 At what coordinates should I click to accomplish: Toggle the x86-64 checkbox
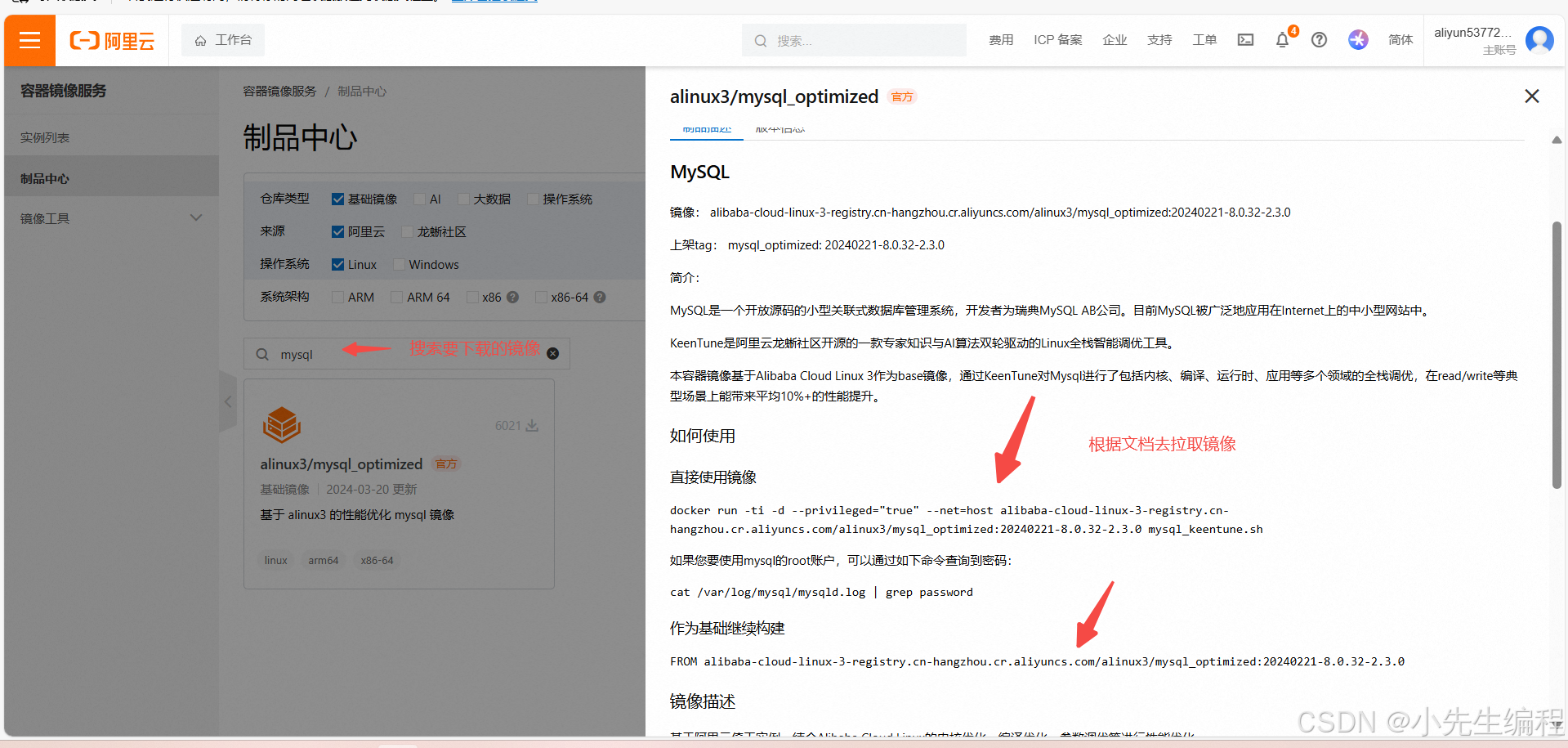coord(541,298)
